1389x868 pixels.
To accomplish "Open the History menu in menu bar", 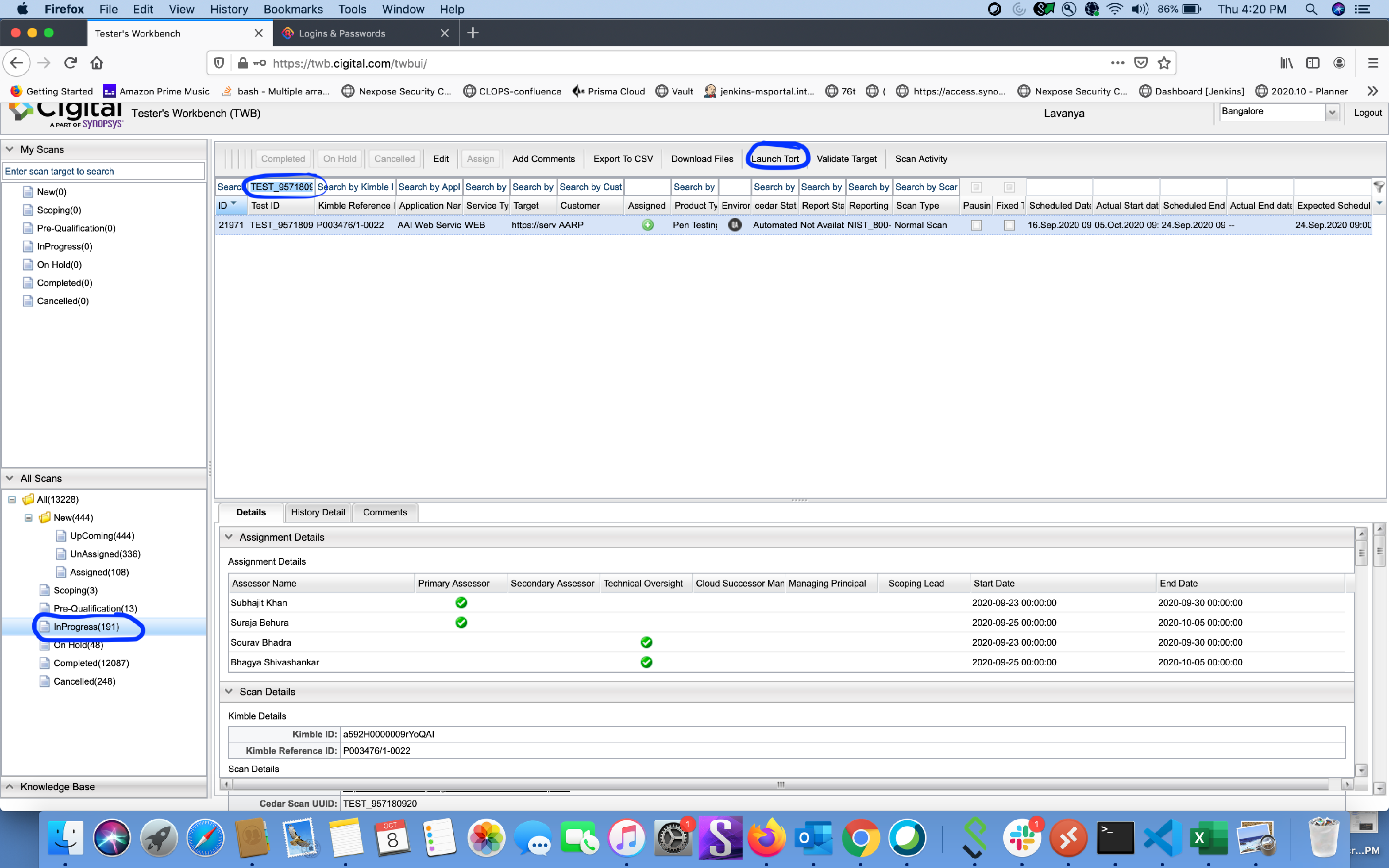I will 228,9.
